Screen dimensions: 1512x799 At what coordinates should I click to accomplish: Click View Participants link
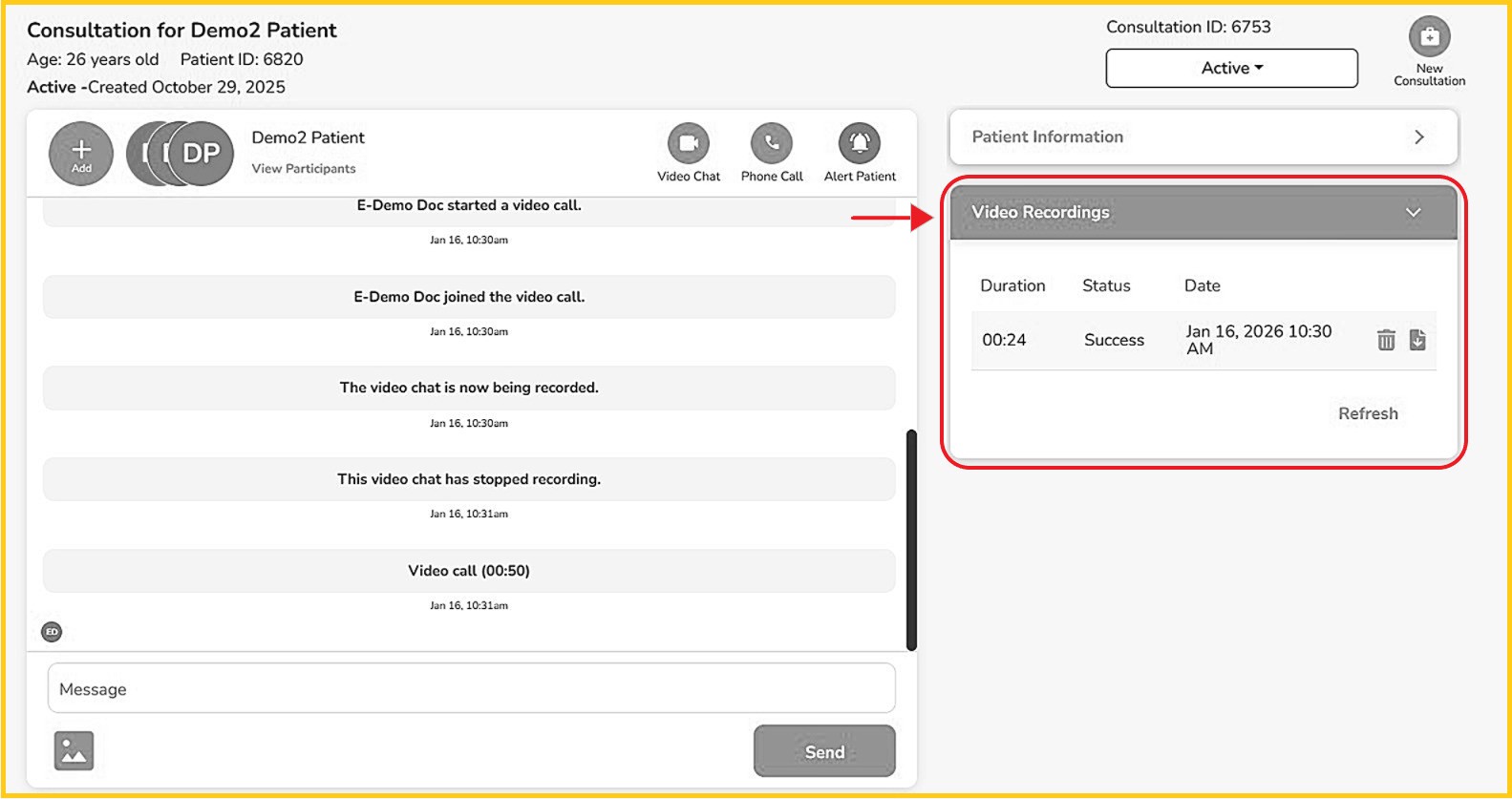click(304, 169)
